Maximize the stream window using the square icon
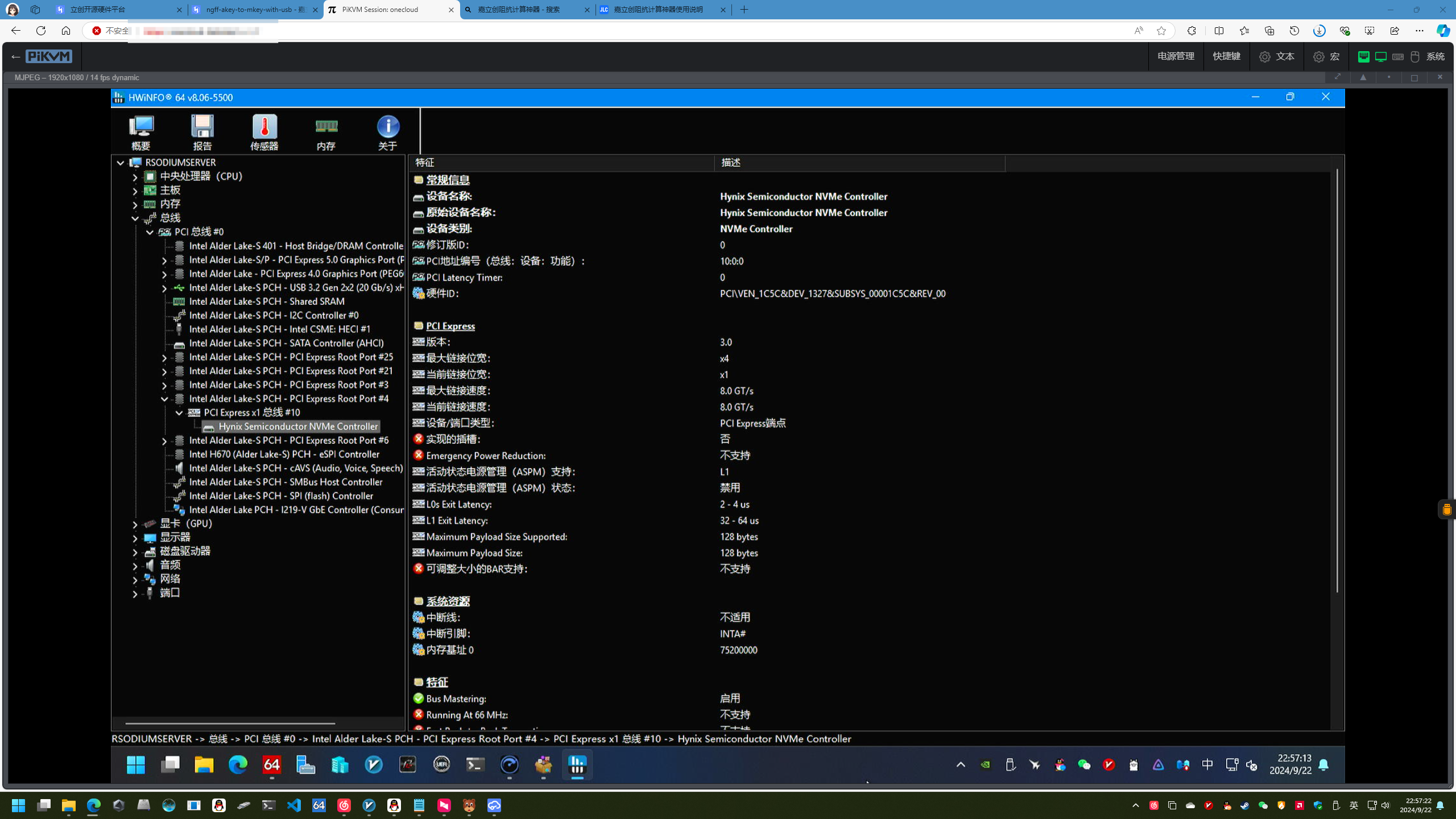Screen dimensions: 1456x819 coord(1414,77)
